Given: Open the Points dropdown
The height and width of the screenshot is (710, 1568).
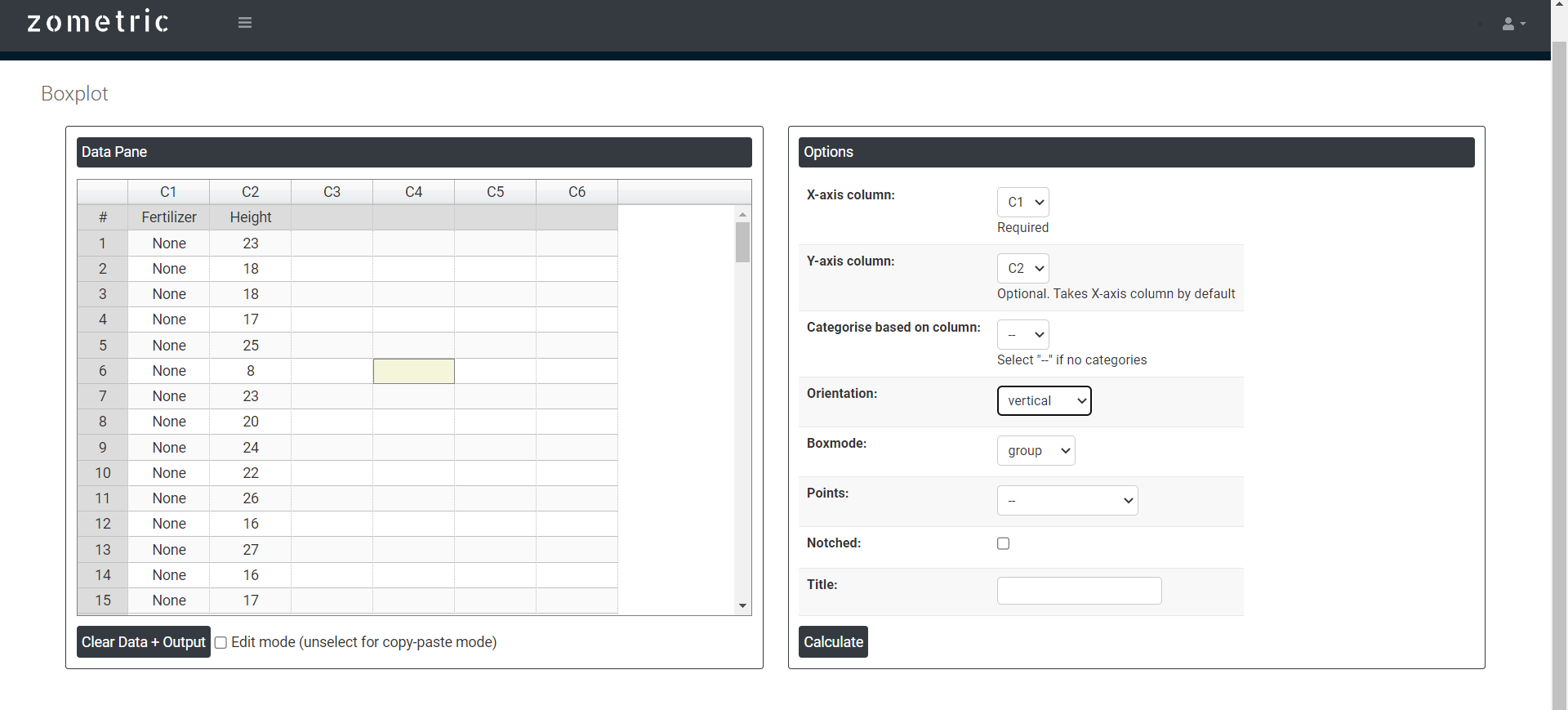Looking at the screenshot, I should tap(1067, 501).
